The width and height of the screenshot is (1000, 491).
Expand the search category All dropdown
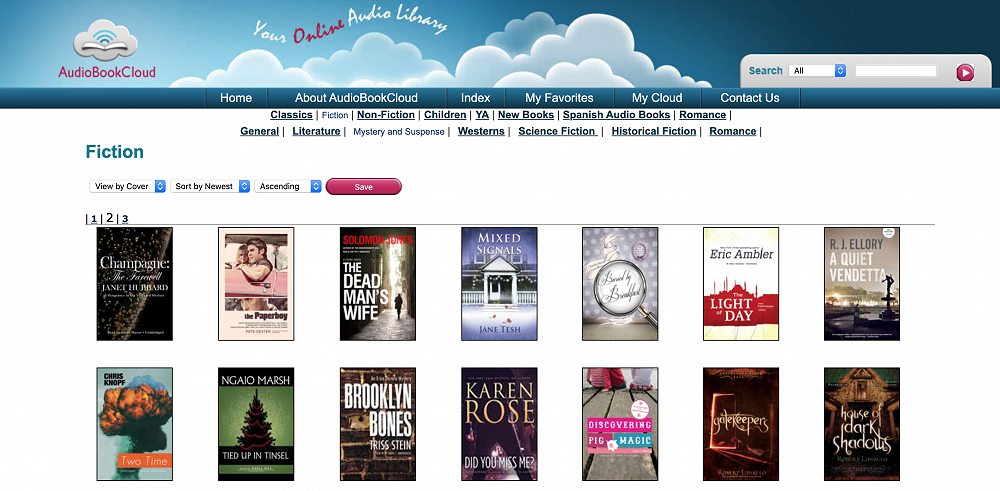pos(818,71)
